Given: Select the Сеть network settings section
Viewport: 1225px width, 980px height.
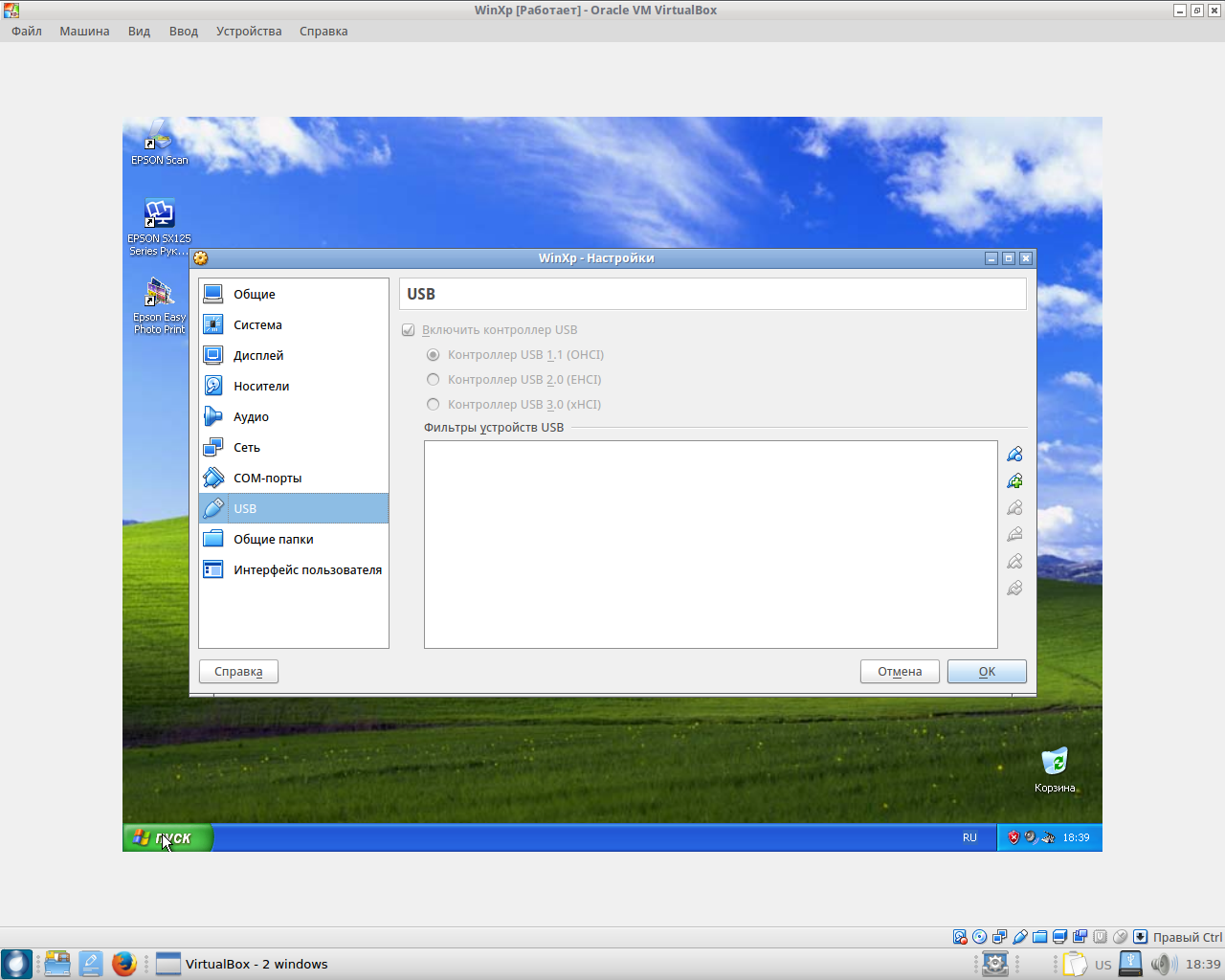Looking at the screenshot, I should pyautogui.click(x=246, y=447).
